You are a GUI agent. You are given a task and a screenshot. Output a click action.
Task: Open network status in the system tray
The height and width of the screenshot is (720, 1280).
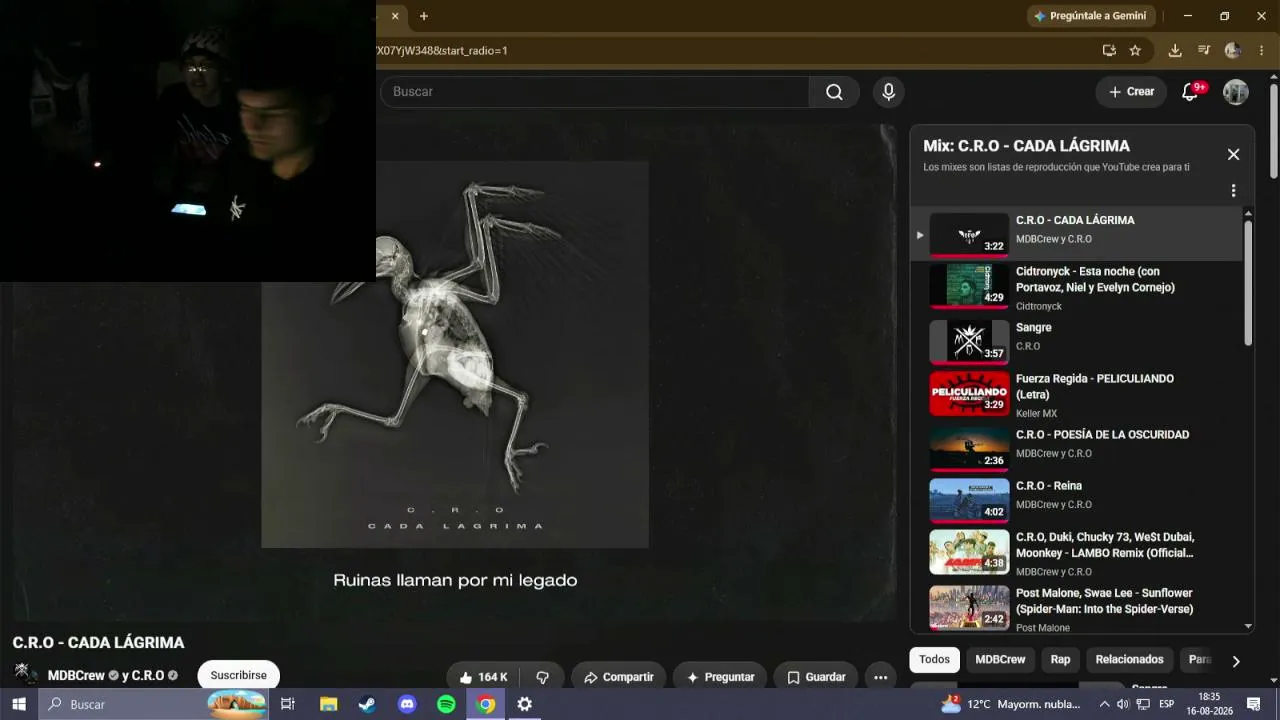(1143, 704)
